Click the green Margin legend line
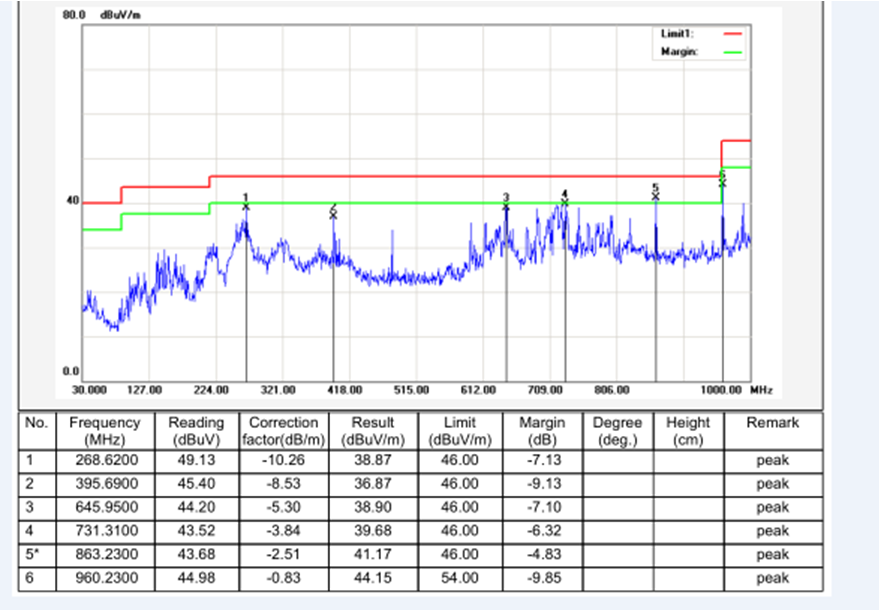 point(732,52)
